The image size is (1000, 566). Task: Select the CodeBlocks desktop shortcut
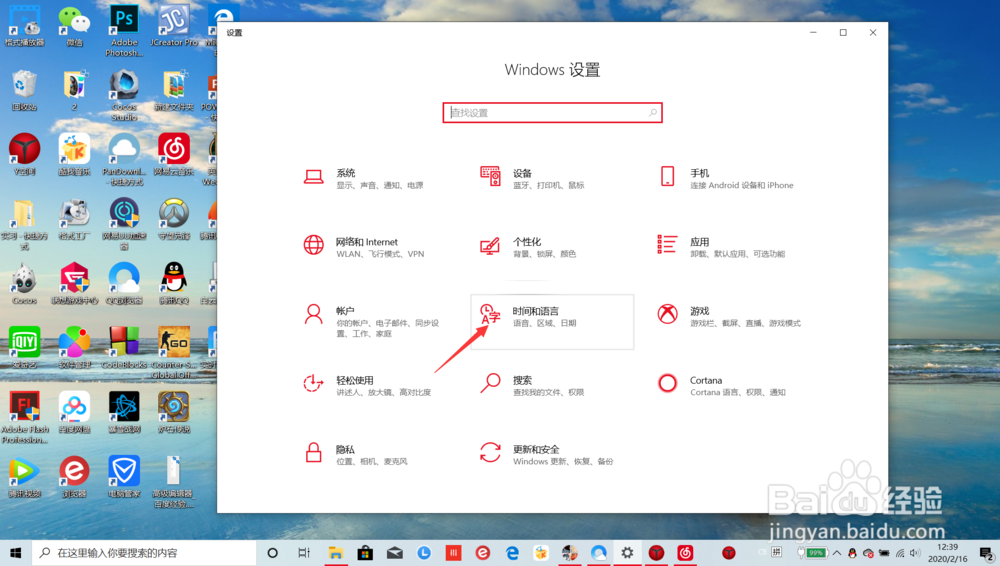pos(124,348)
